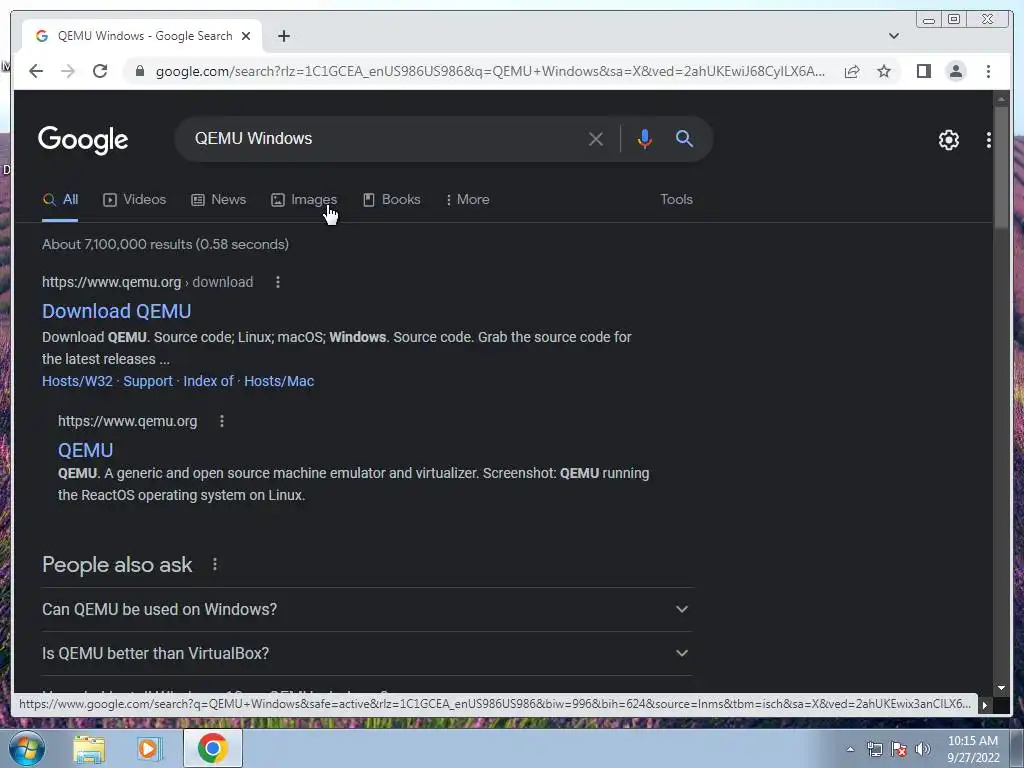Switch to Videos results

click(x=135, y=200)
